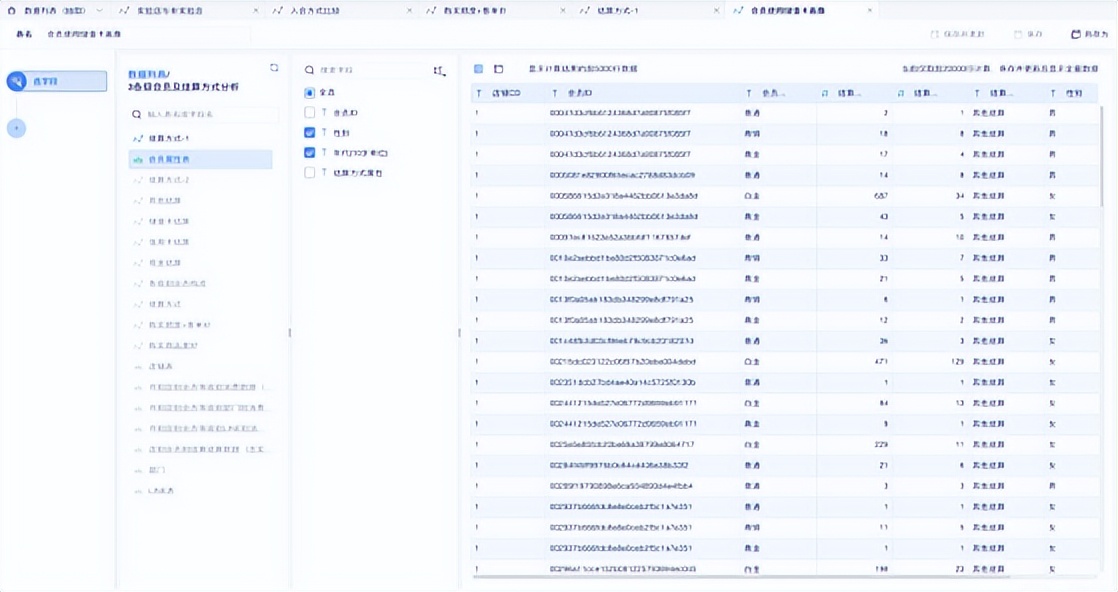
Task: Click the sort icon beside the field search box
Action: pos(439,71)
